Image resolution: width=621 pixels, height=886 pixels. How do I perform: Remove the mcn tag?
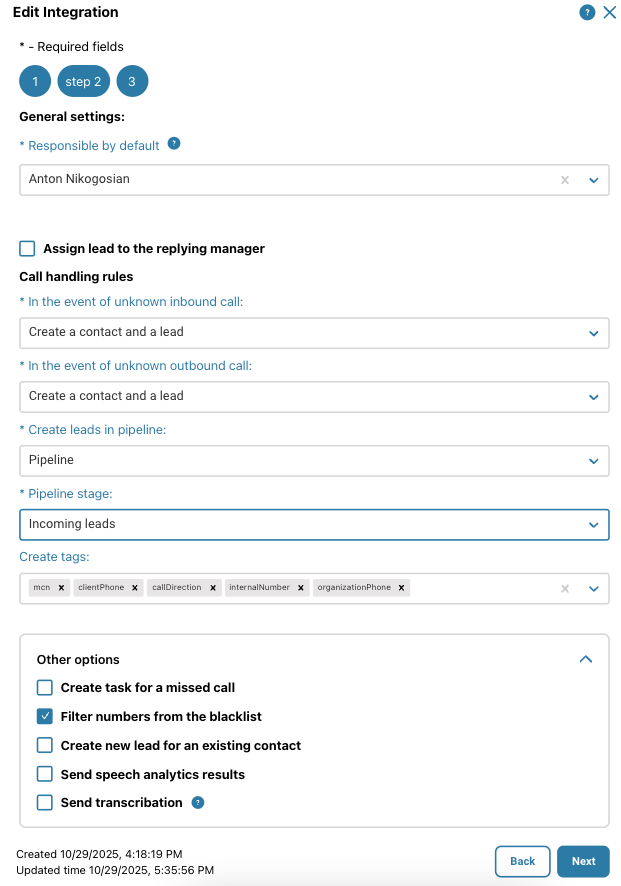click(62, 588)
